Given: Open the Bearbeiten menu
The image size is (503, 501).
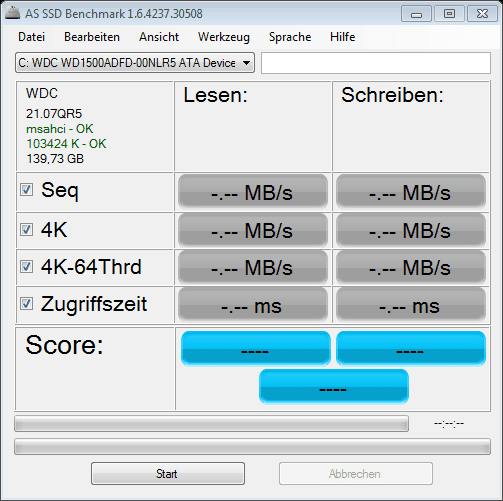Looking at the screenshot, I should (92, 37).
